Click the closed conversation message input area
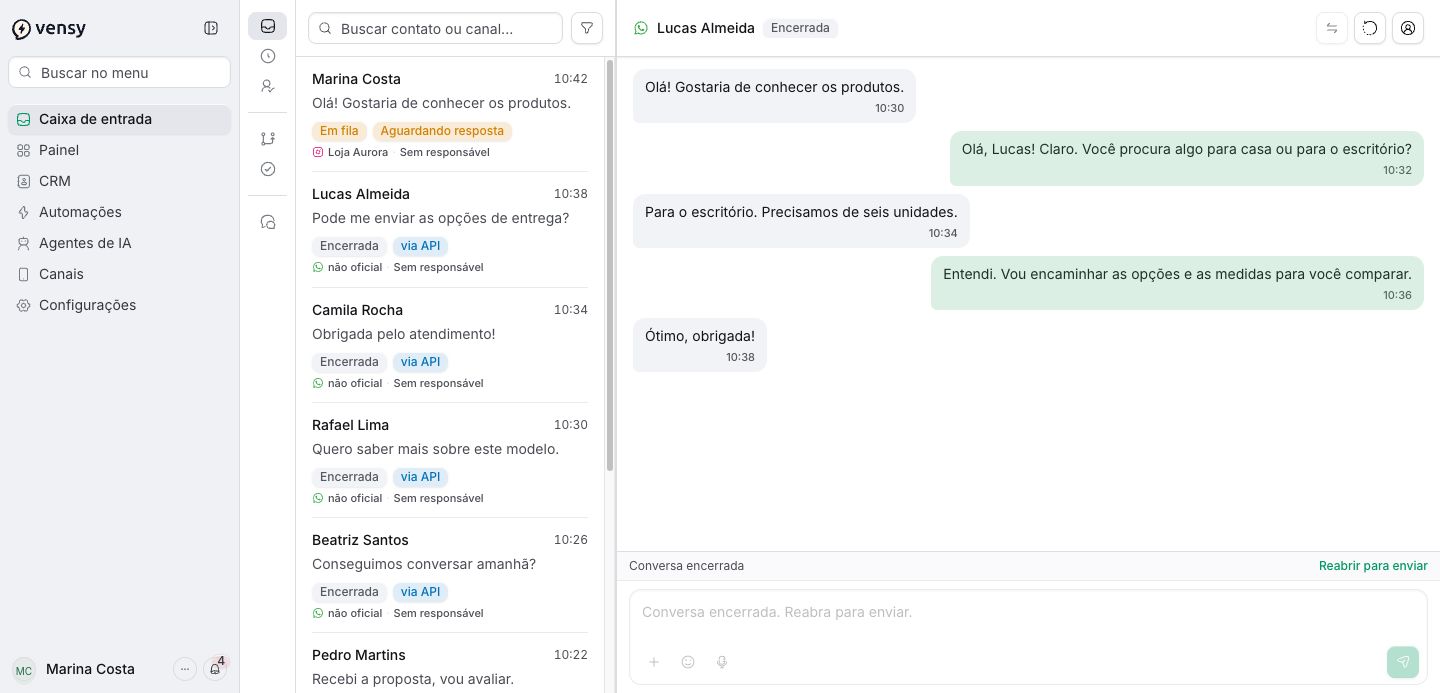1440x693 pixels. tap(1028, 612)
